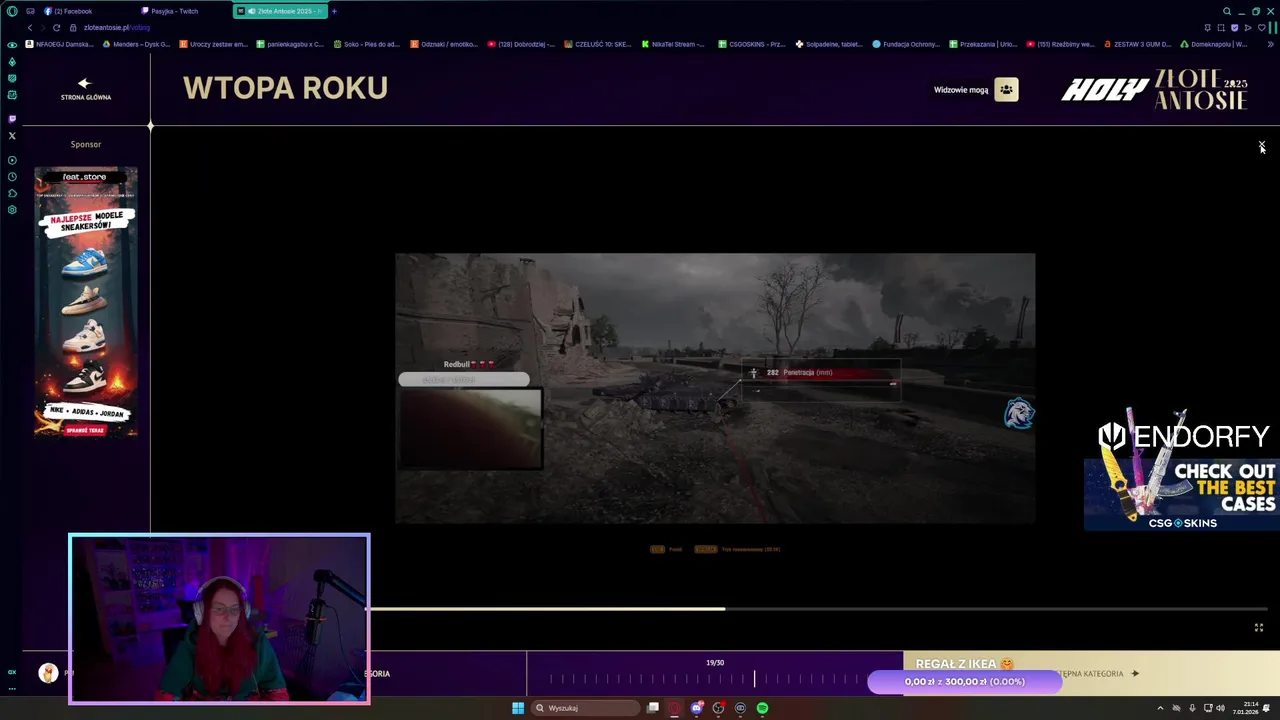Seek on the video progress bar
Viewport: 1280px width, 720px height.
coord(820,608)
